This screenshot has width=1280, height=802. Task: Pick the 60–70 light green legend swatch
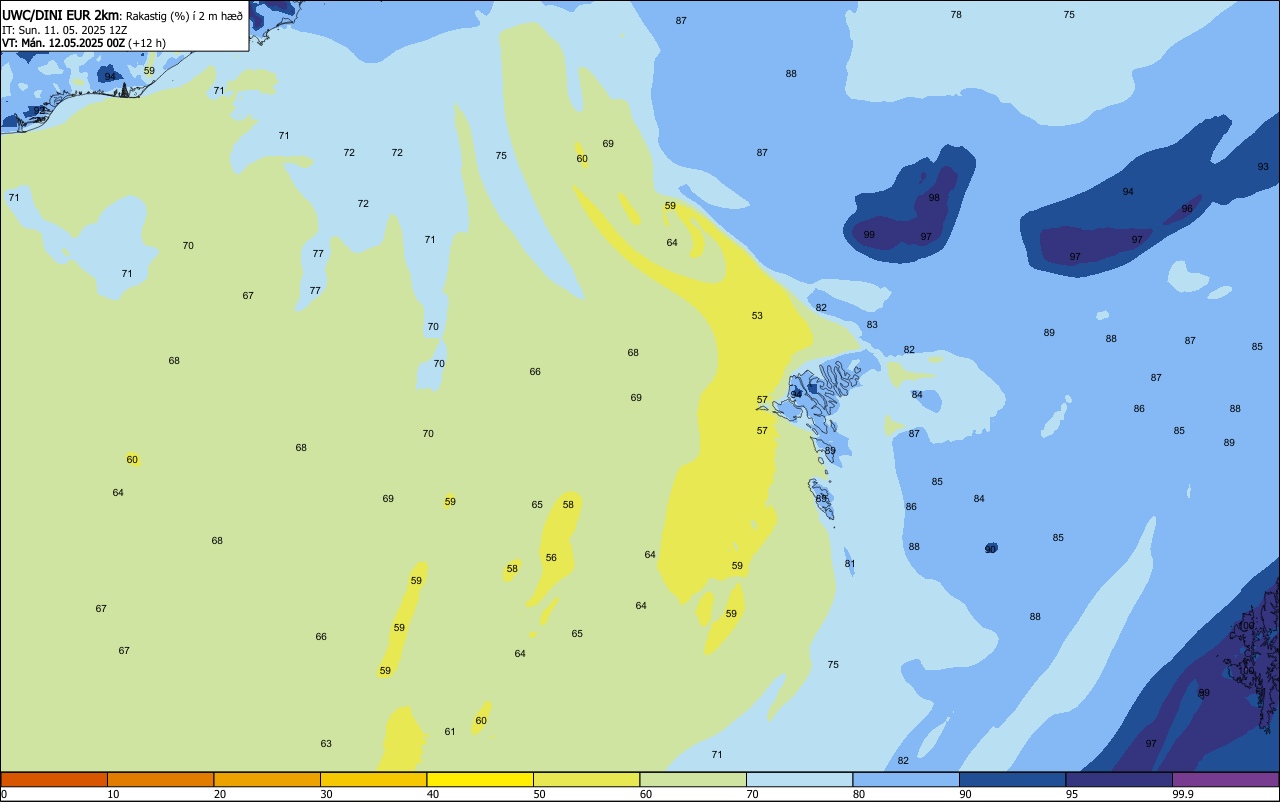(x=693, y=779)
